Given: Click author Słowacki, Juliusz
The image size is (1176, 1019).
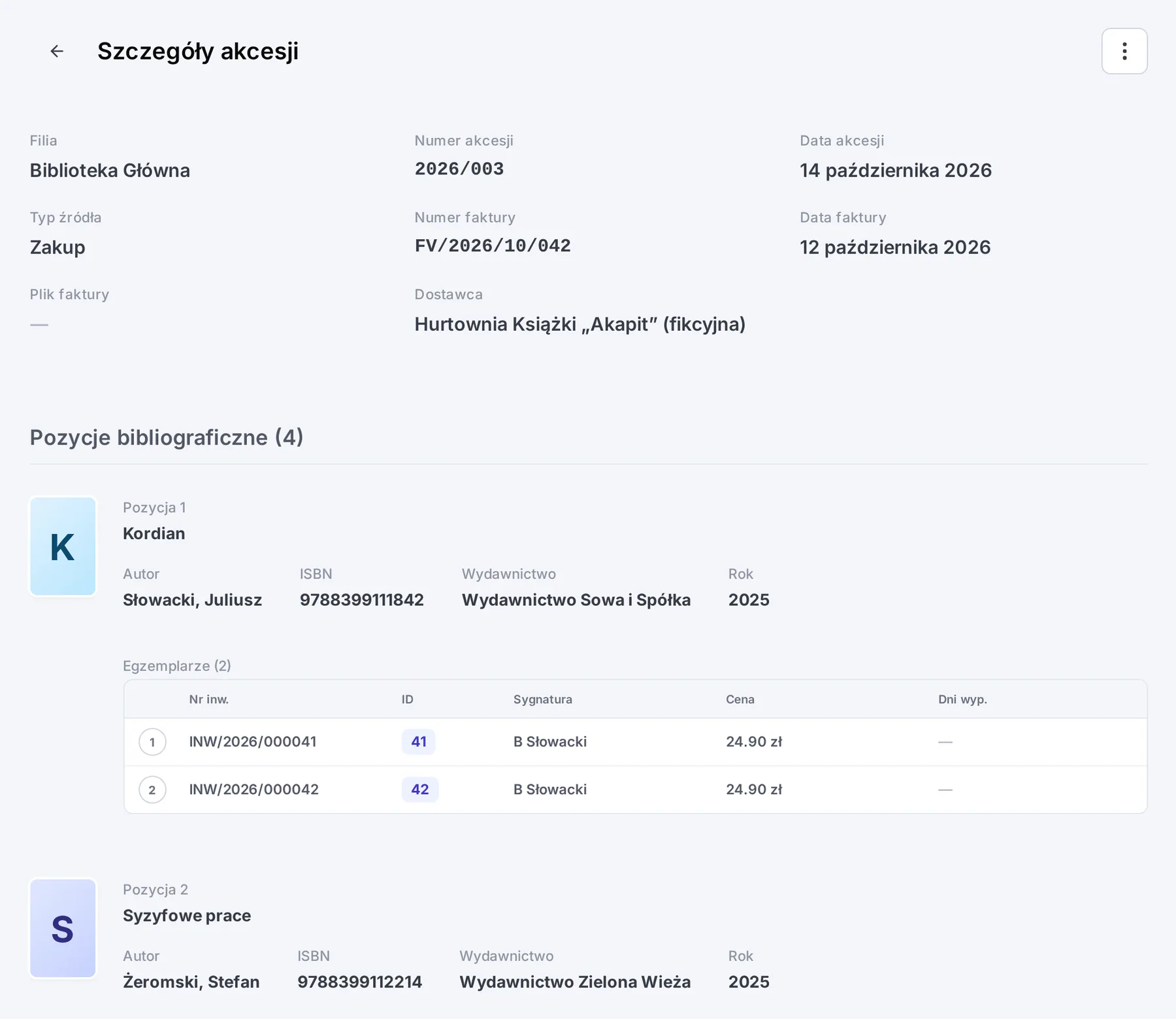Looking at the screenshot, I should click(193, 600).
